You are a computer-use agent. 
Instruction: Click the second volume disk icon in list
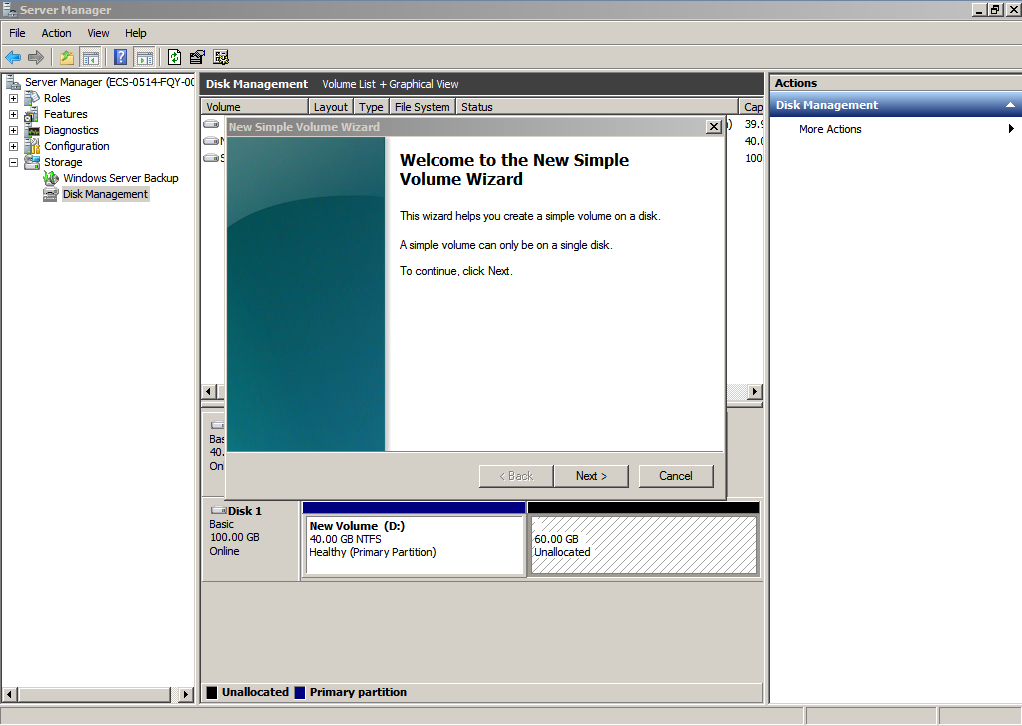click(211, 141)
